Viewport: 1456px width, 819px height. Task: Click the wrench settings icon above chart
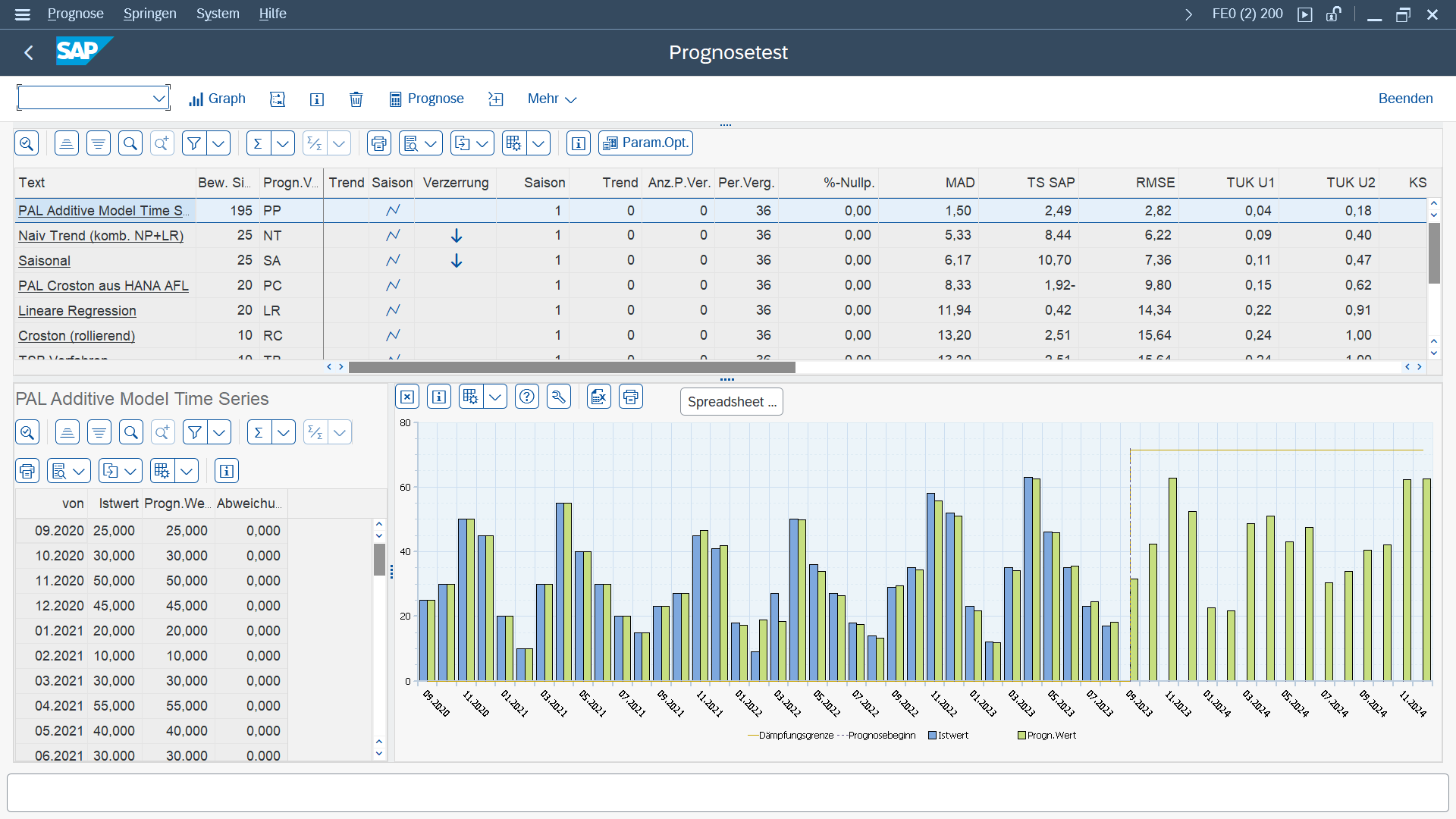point(559,397)
